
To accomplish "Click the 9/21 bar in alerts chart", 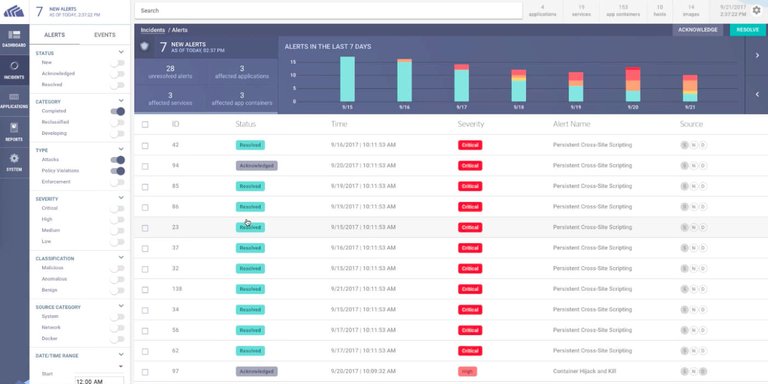I will [x=690, y=88].
